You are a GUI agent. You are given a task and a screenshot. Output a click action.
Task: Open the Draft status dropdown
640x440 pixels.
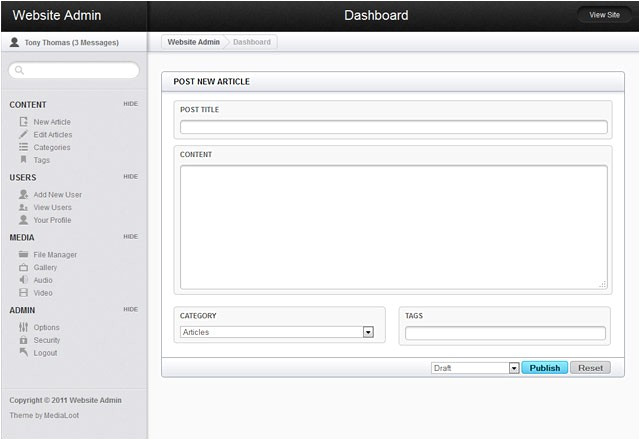[475, 368]
